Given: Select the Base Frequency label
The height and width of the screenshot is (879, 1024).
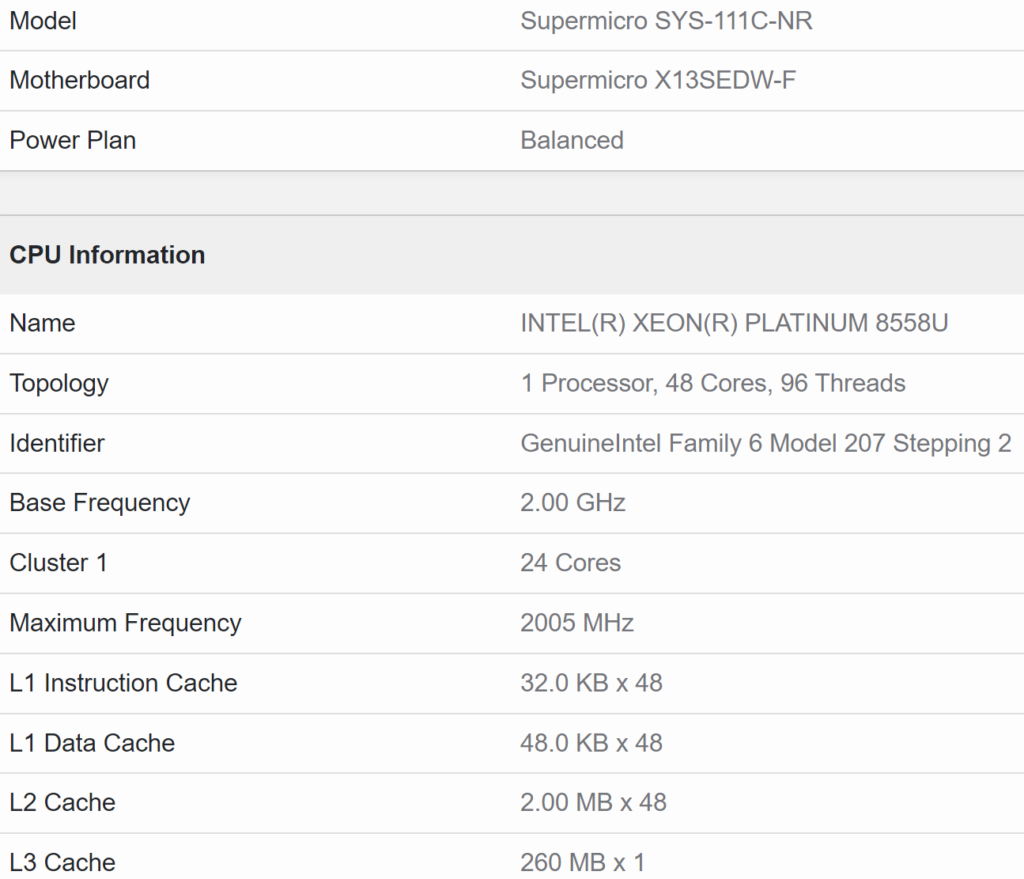Looking at the screenshot, I should tap(99, 503).
